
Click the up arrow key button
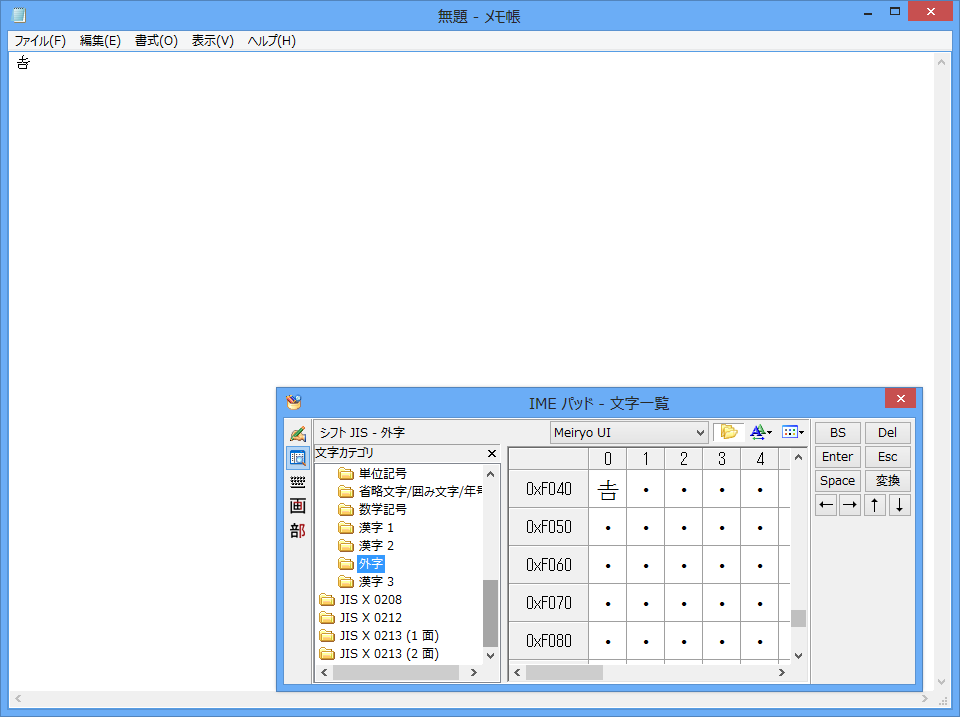click(875, 505)
